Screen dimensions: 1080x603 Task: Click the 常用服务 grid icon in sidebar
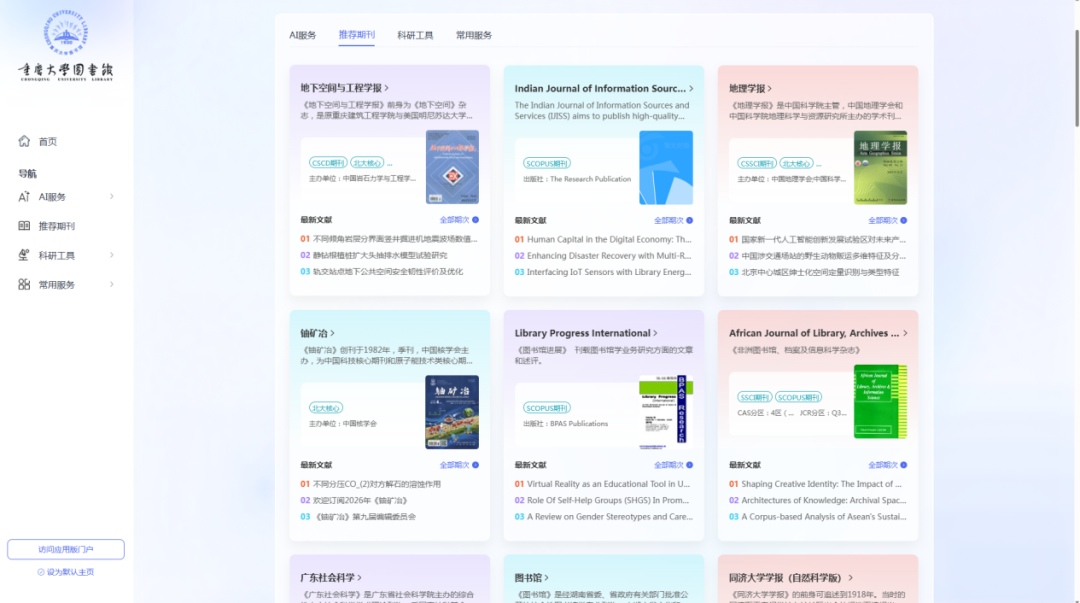coord(24,285)
